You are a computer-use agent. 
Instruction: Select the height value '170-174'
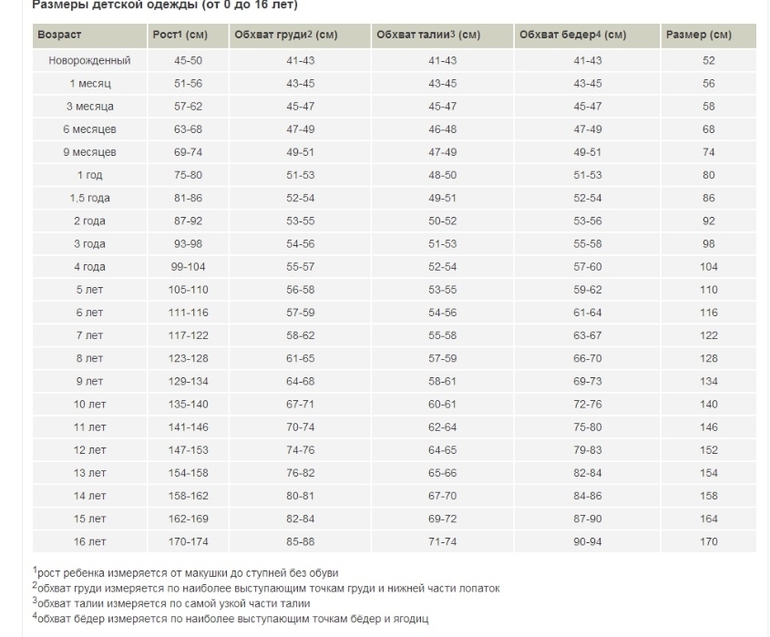click(x=187, y=542)
